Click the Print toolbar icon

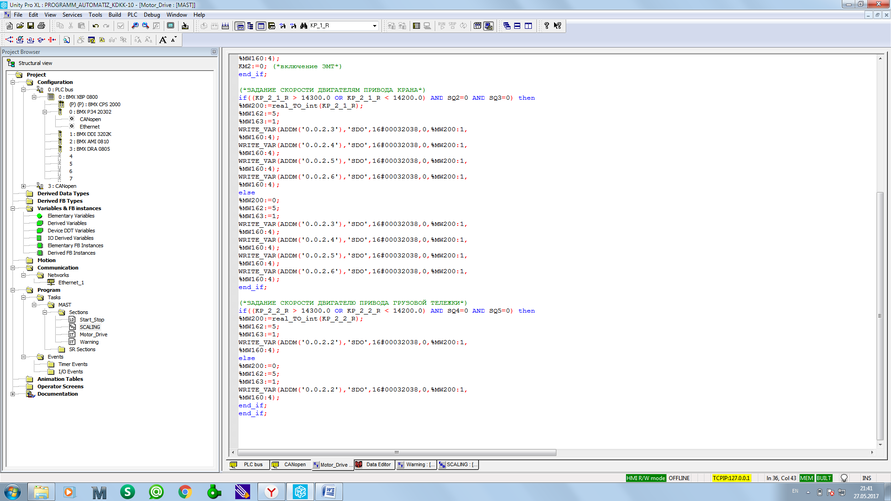click(x=42, y=26)
